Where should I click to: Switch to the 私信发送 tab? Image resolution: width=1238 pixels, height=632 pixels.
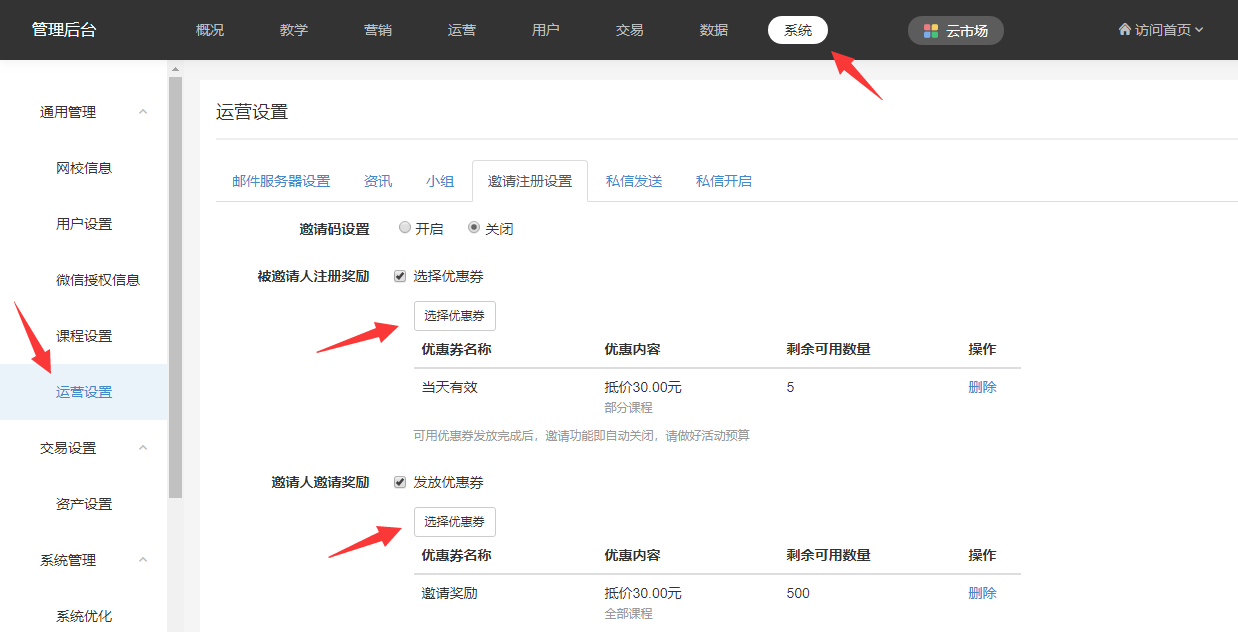pos(634,181)
